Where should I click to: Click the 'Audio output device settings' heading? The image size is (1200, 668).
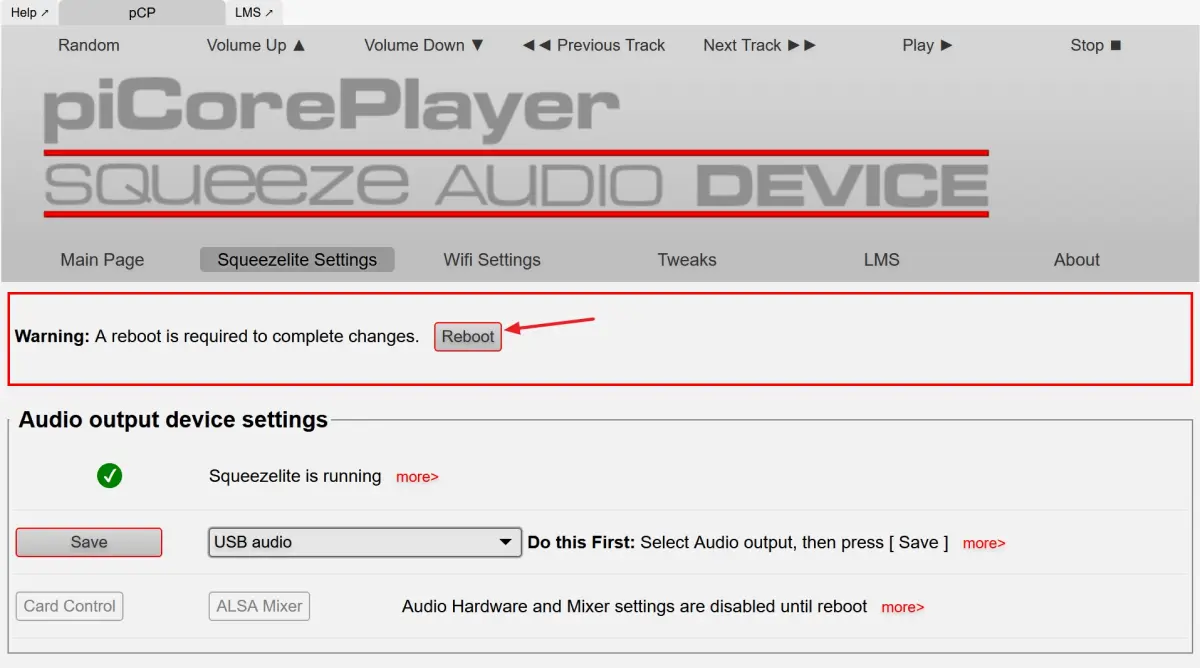click(x=173, y=420)
